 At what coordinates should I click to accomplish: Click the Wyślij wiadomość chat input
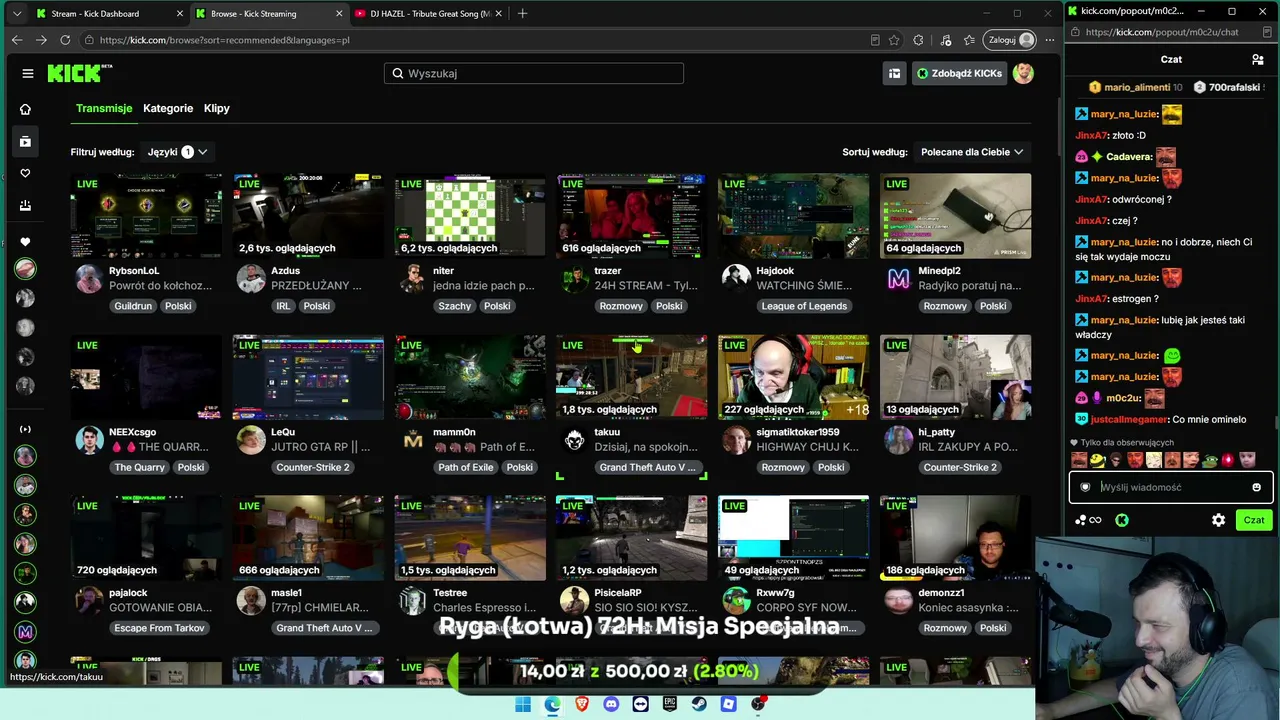pyautogui.click(x=1171, y=487)
